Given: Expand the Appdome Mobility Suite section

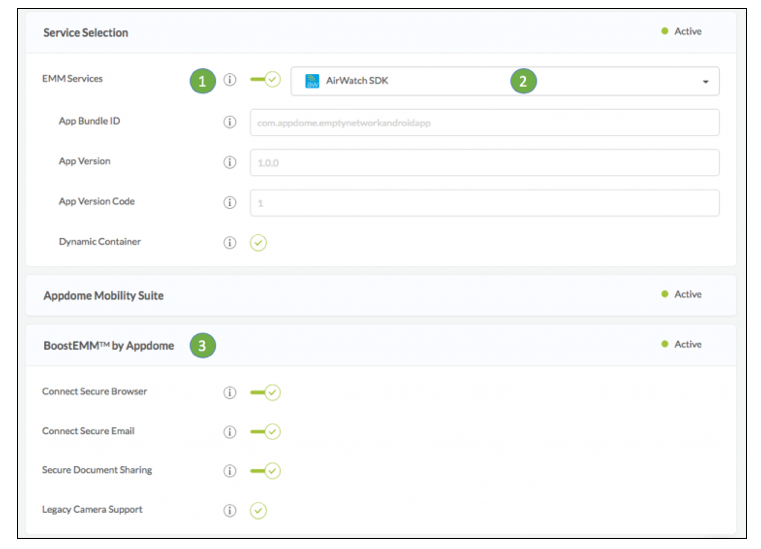Looking at the screenshot, I should pyautogui.click(x=104, y=296).
